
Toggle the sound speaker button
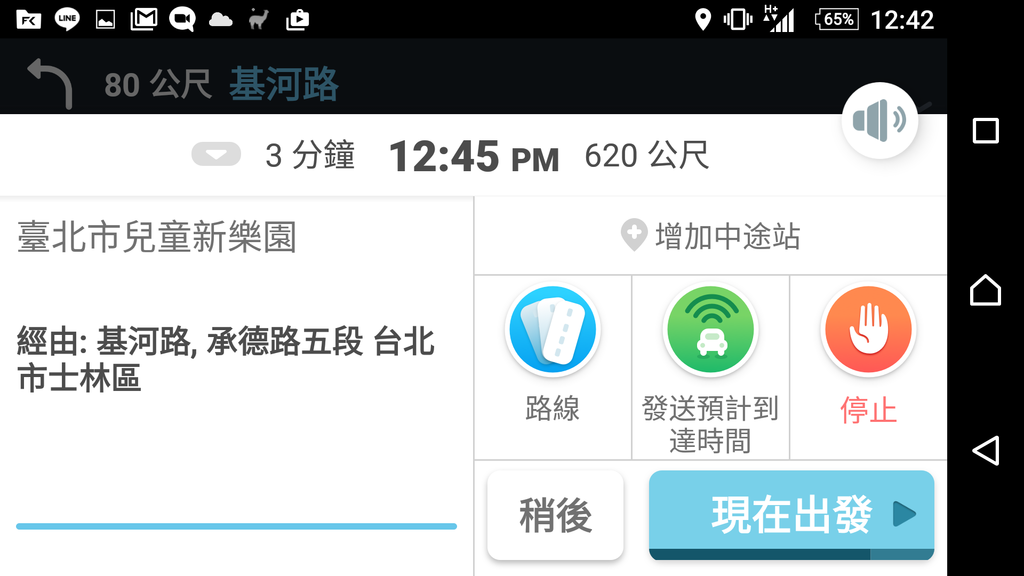click(x=880, y=120)
